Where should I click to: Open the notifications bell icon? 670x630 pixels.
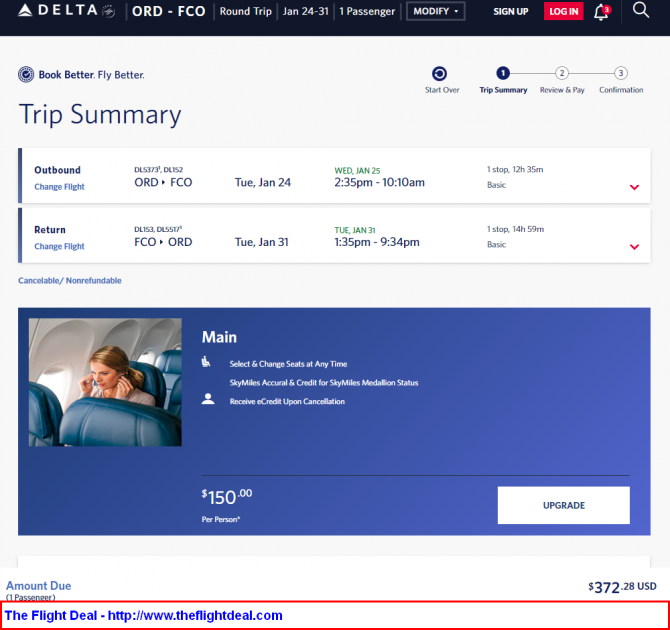[x=602, y=12]
